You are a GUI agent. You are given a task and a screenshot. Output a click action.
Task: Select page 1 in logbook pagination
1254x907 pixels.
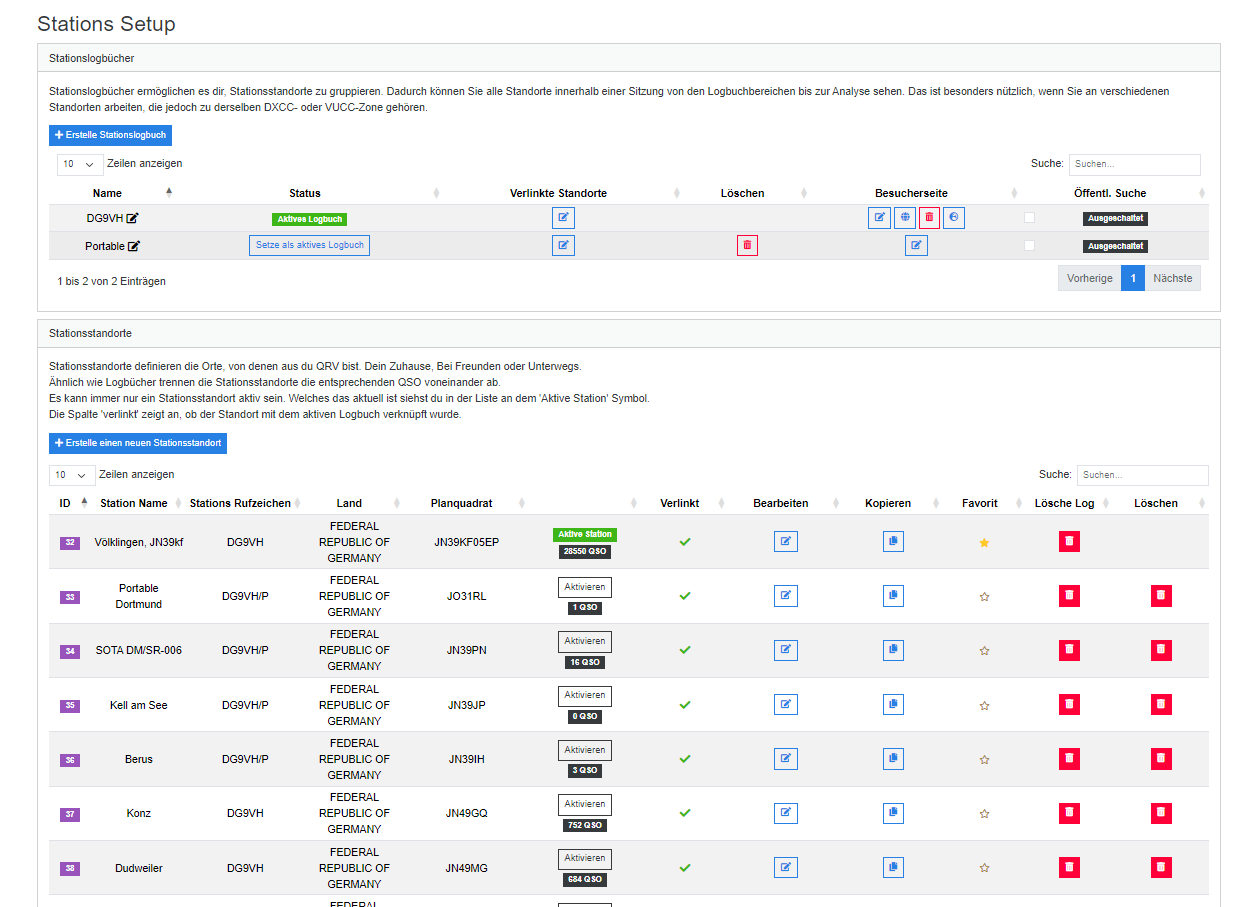(1132, 278)
